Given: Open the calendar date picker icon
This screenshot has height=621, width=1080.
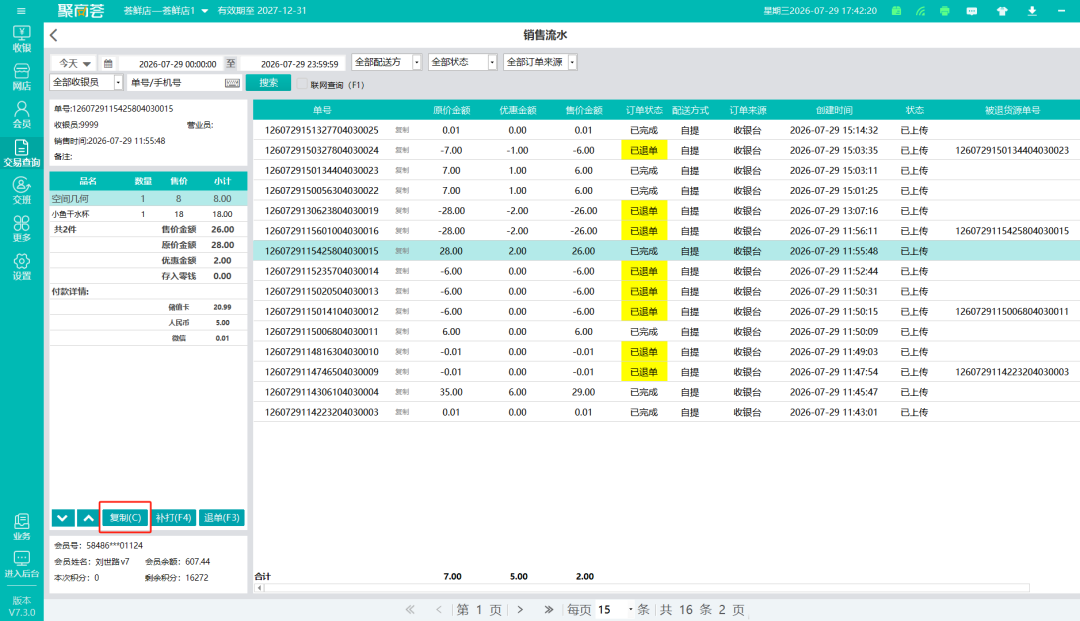Looking at the screenshot, I should (x=108, y=63).
